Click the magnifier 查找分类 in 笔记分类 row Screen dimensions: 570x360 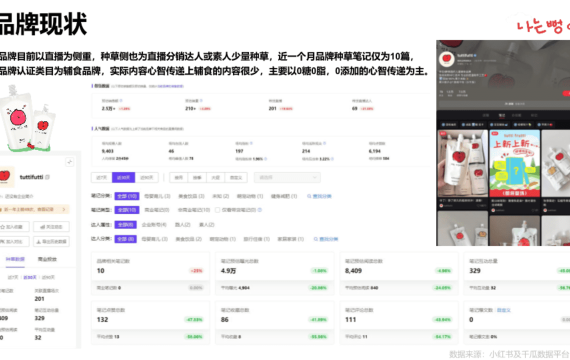pos(319,196)
